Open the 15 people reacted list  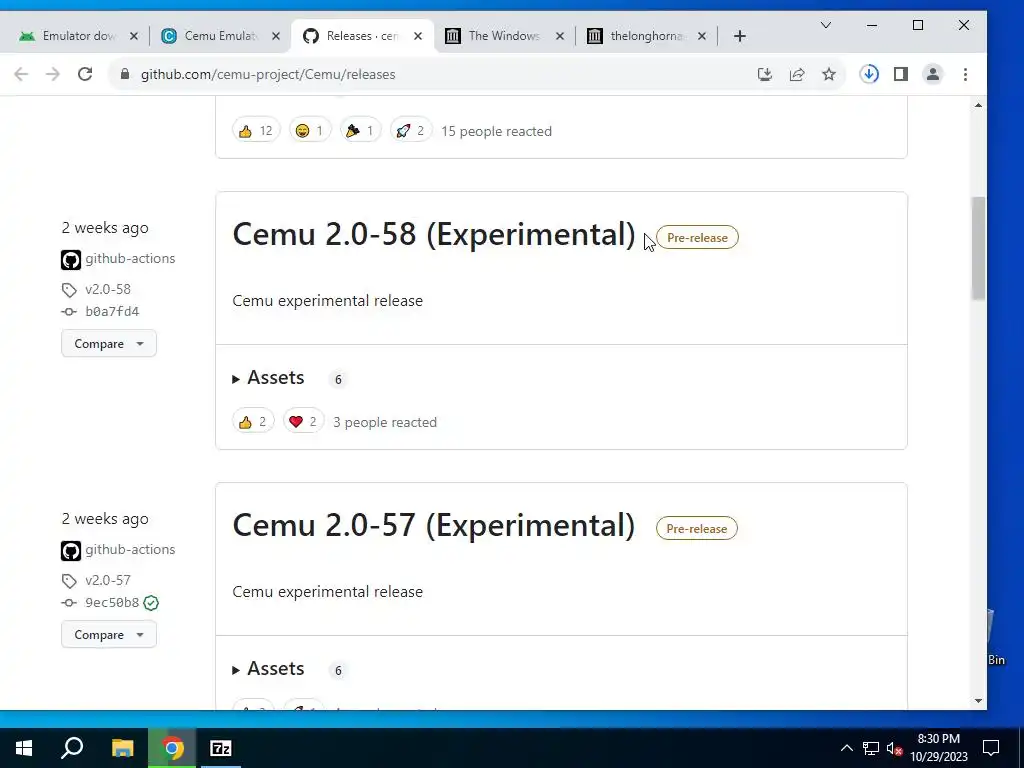pyautogui.click(x=496, y=131)
